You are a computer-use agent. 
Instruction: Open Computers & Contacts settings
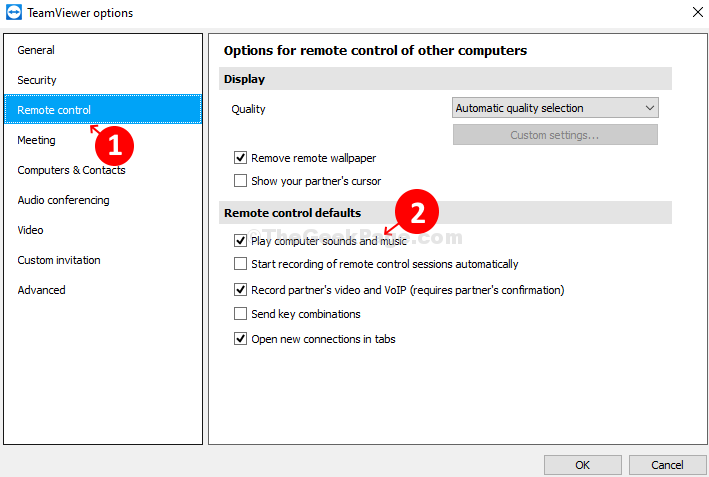[x=103, y=170]
